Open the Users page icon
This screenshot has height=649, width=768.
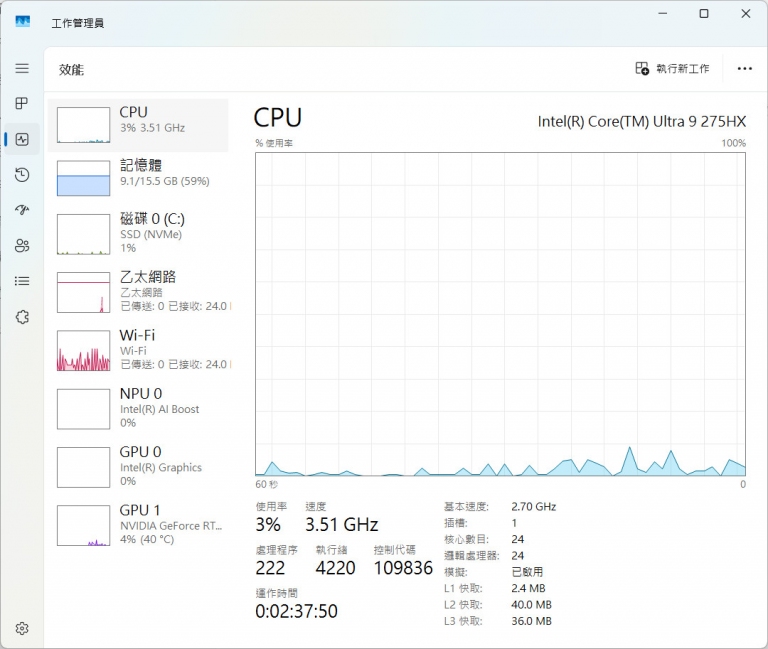tap(22, 246)
